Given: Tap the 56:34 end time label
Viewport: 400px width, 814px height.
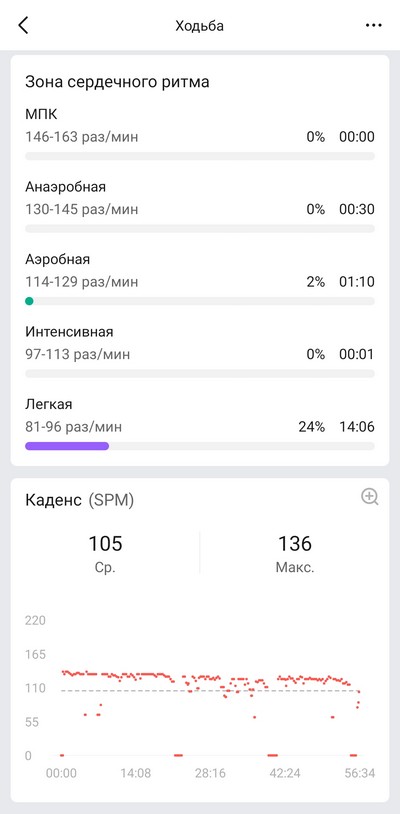Looking at the screenshot, I should pos(360,774).
